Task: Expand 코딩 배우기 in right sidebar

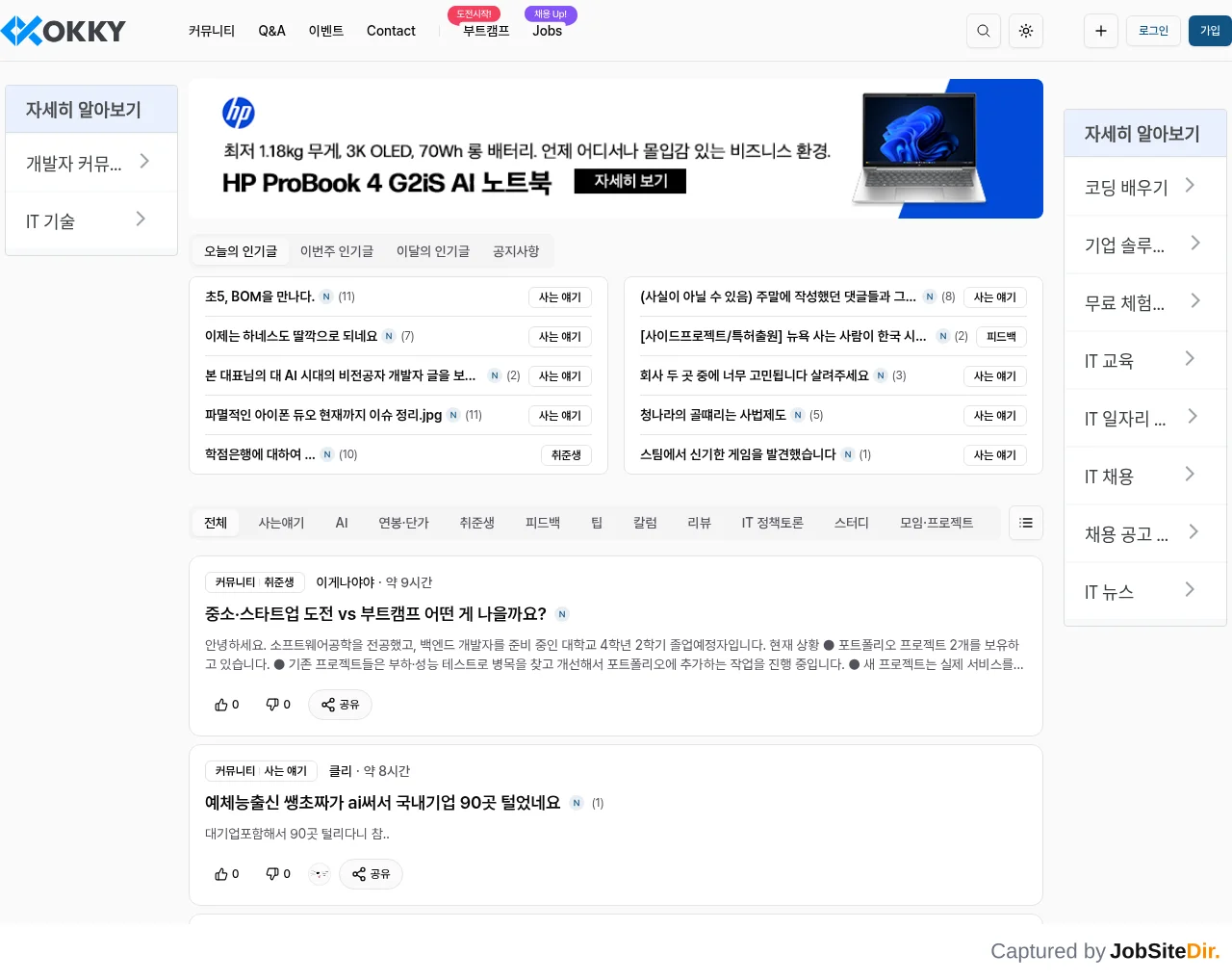Action: click(x=1145, y=187)
